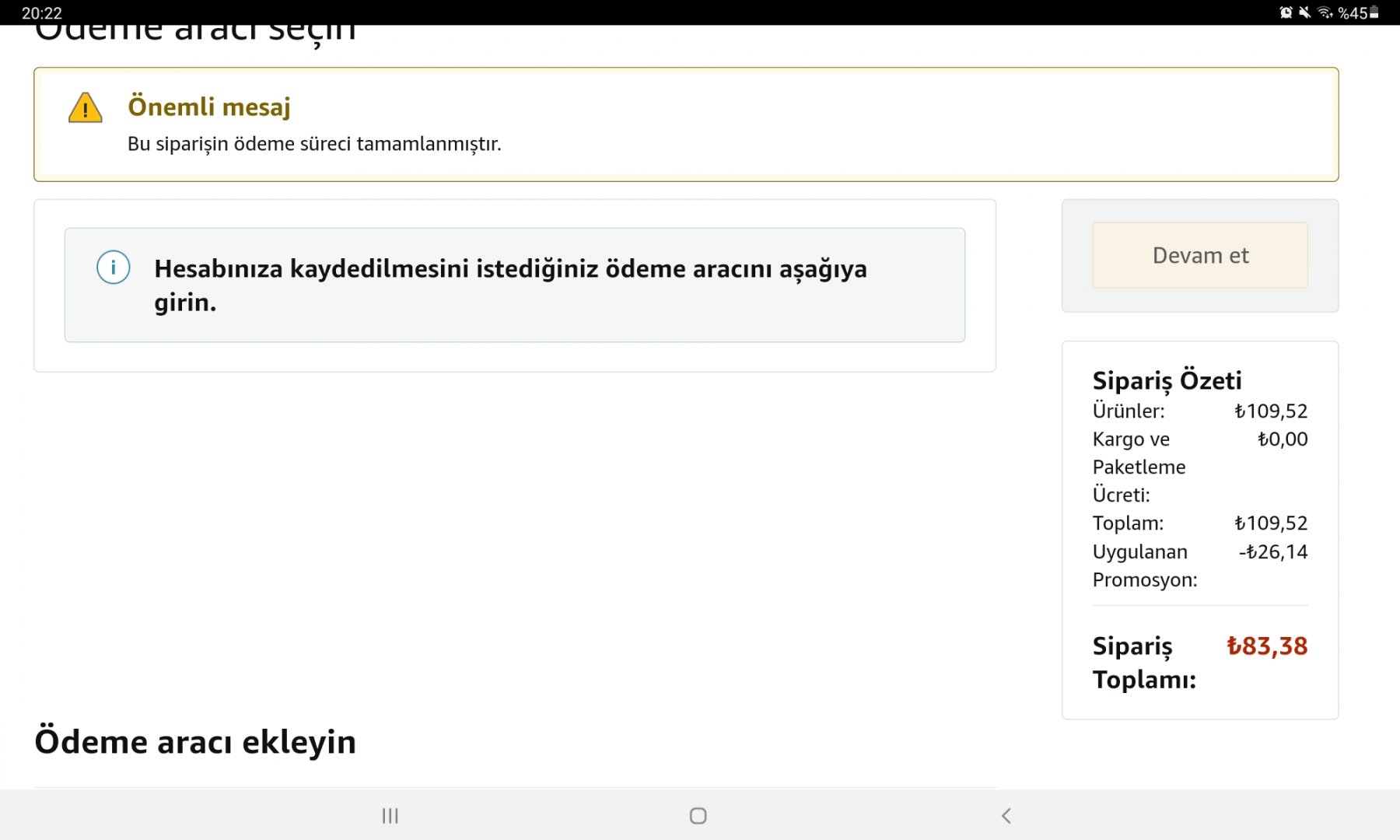Tap the order total ₺83,38

click(x=1267, y=646)
